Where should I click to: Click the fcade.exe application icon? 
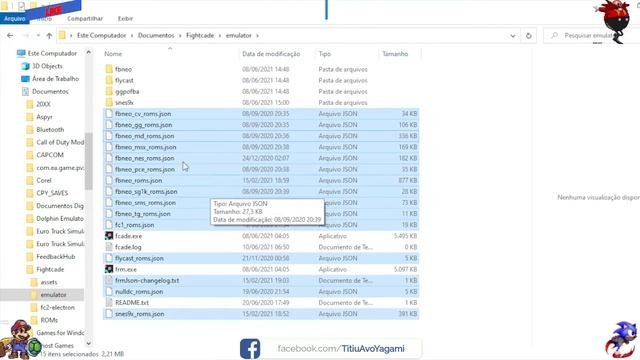tap(109, 236)
